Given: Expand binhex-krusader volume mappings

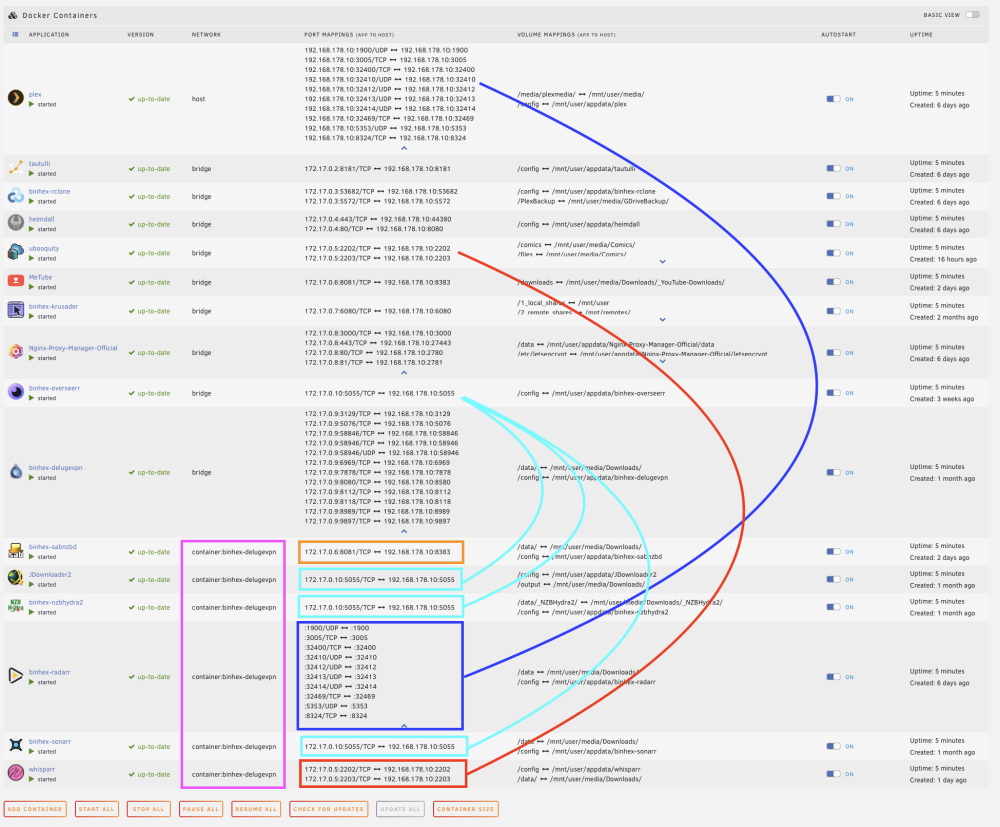Looking at the screenshot, I should tap(663, 319).
